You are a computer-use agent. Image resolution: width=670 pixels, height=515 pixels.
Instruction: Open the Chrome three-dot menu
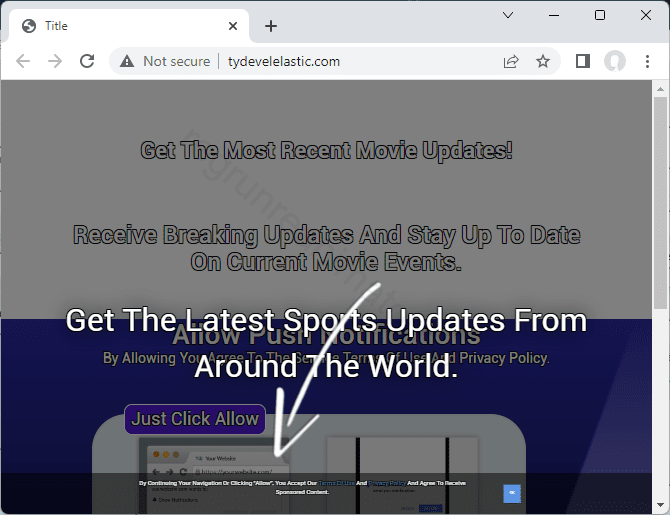pos(647,61)
